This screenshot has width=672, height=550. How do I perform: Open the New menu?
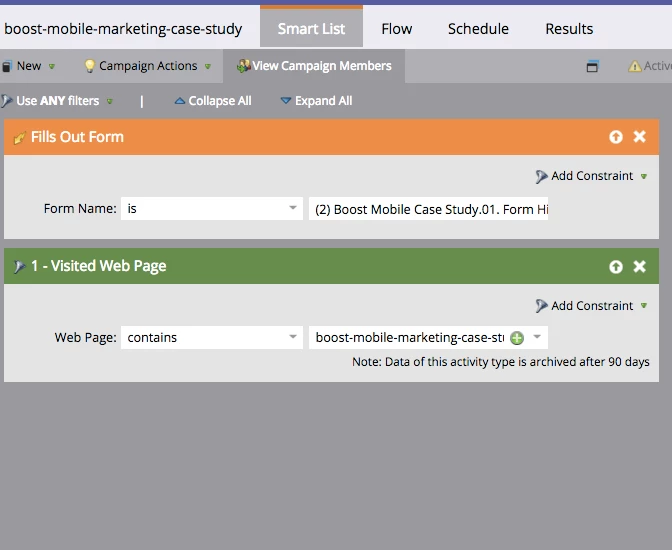pos(29,66)
